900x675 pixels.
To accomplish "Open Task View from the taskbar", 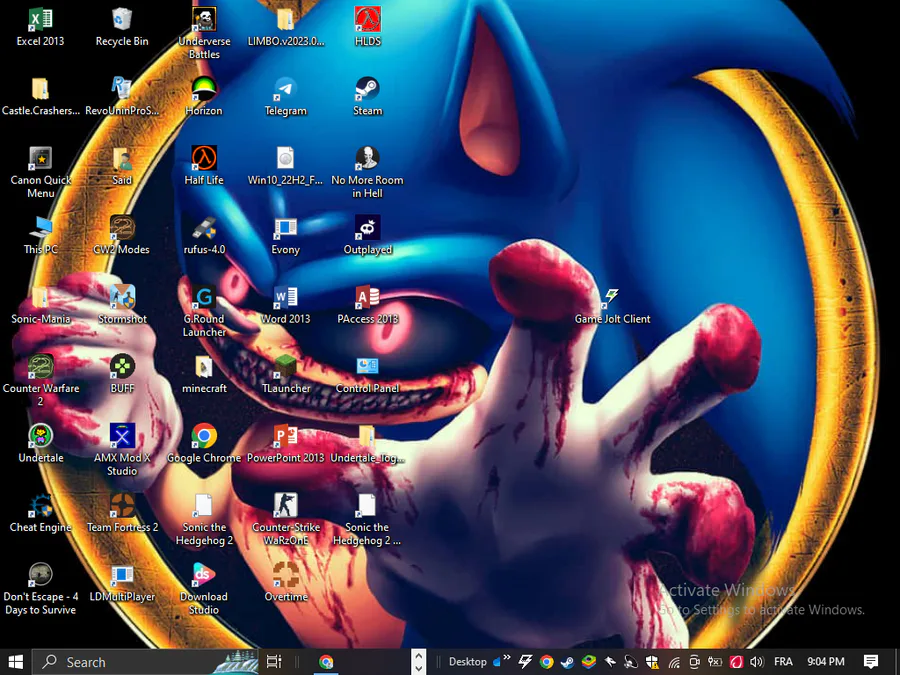I will pos(274,662).
